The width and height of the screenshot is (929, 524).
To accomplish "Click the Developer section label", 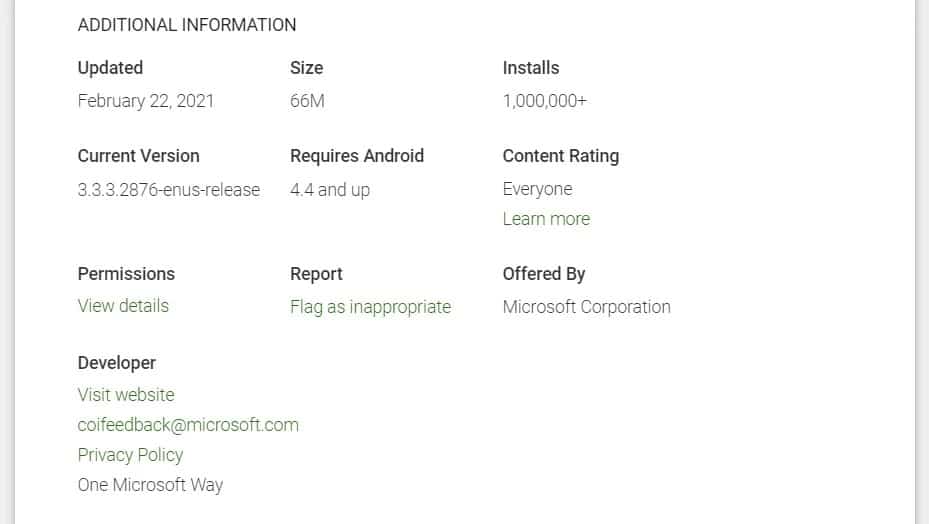I will [x=117, y=363].
